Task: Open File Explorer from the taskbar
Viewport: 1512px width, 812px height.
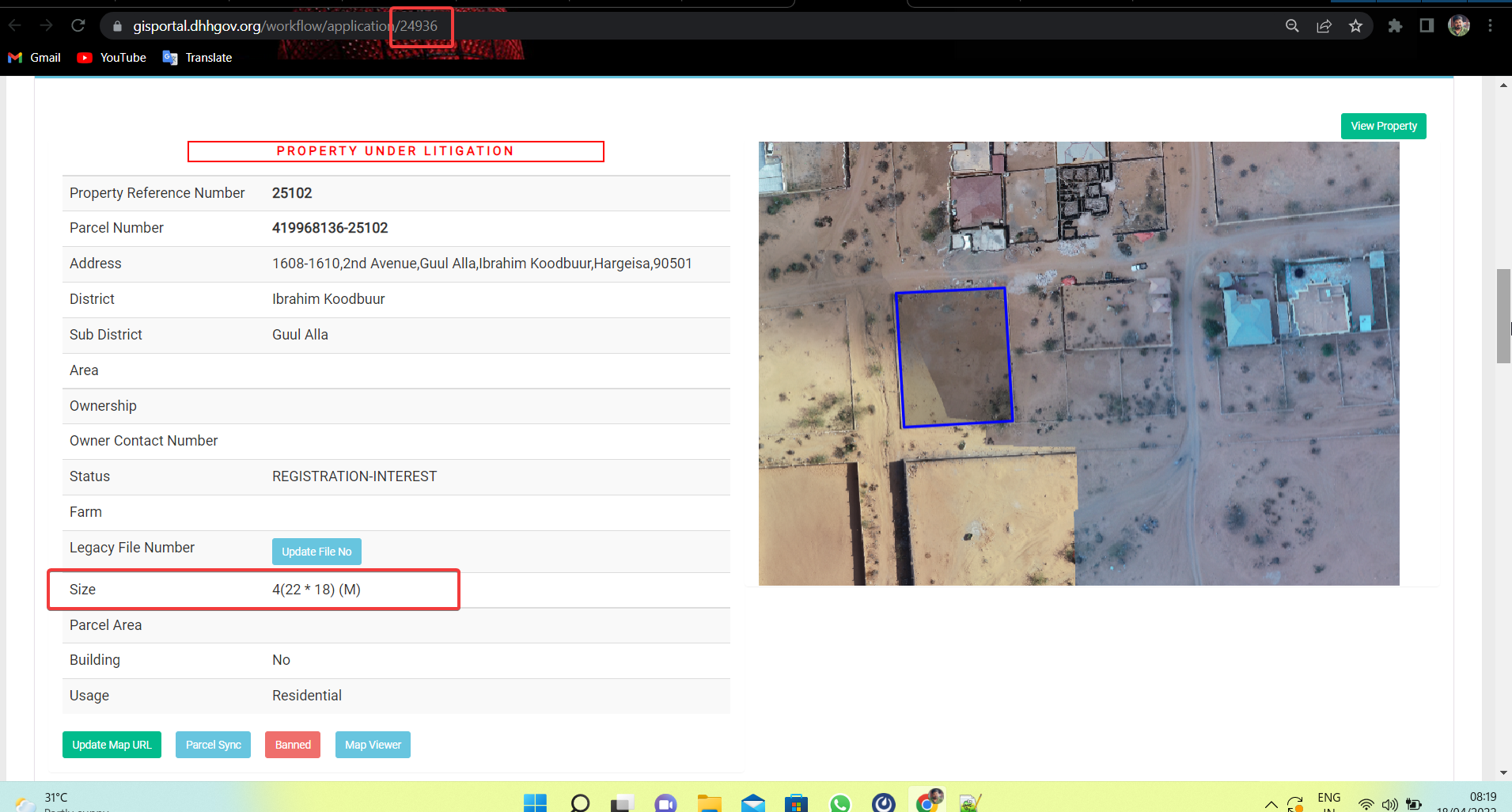Action: point(710,803)
